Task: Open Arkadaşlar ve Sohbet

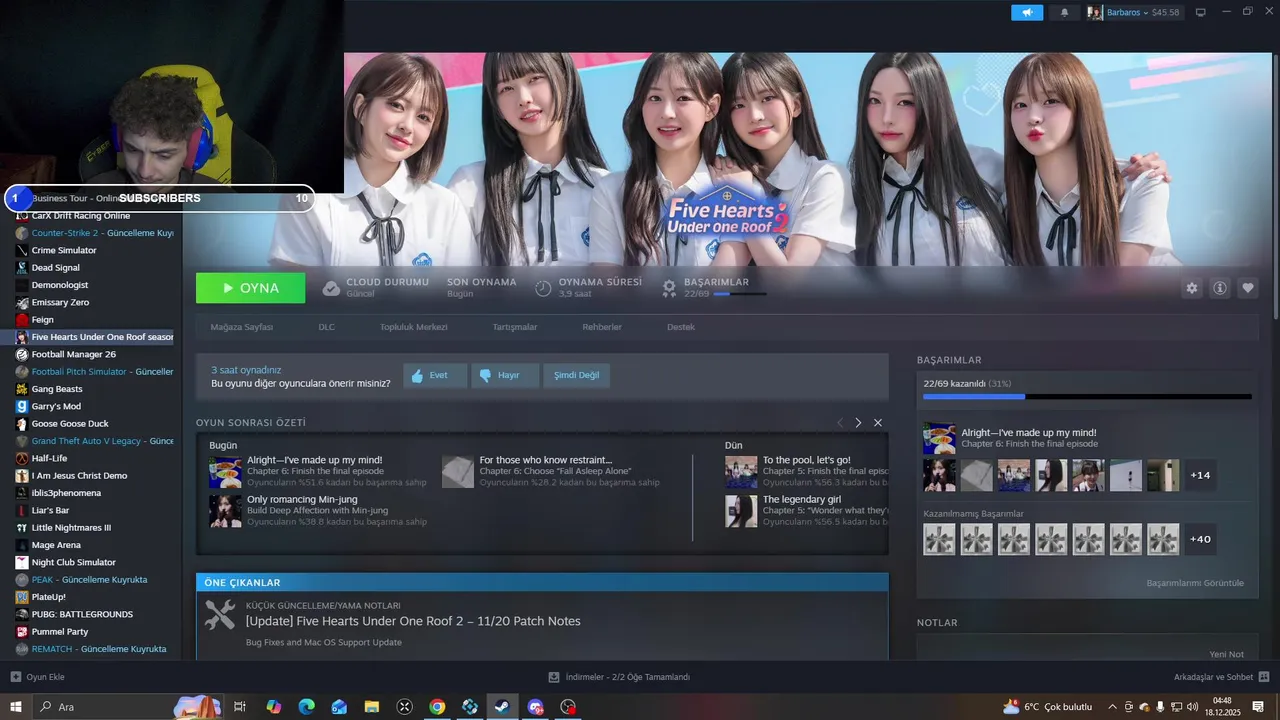Action: (1221, 677)
